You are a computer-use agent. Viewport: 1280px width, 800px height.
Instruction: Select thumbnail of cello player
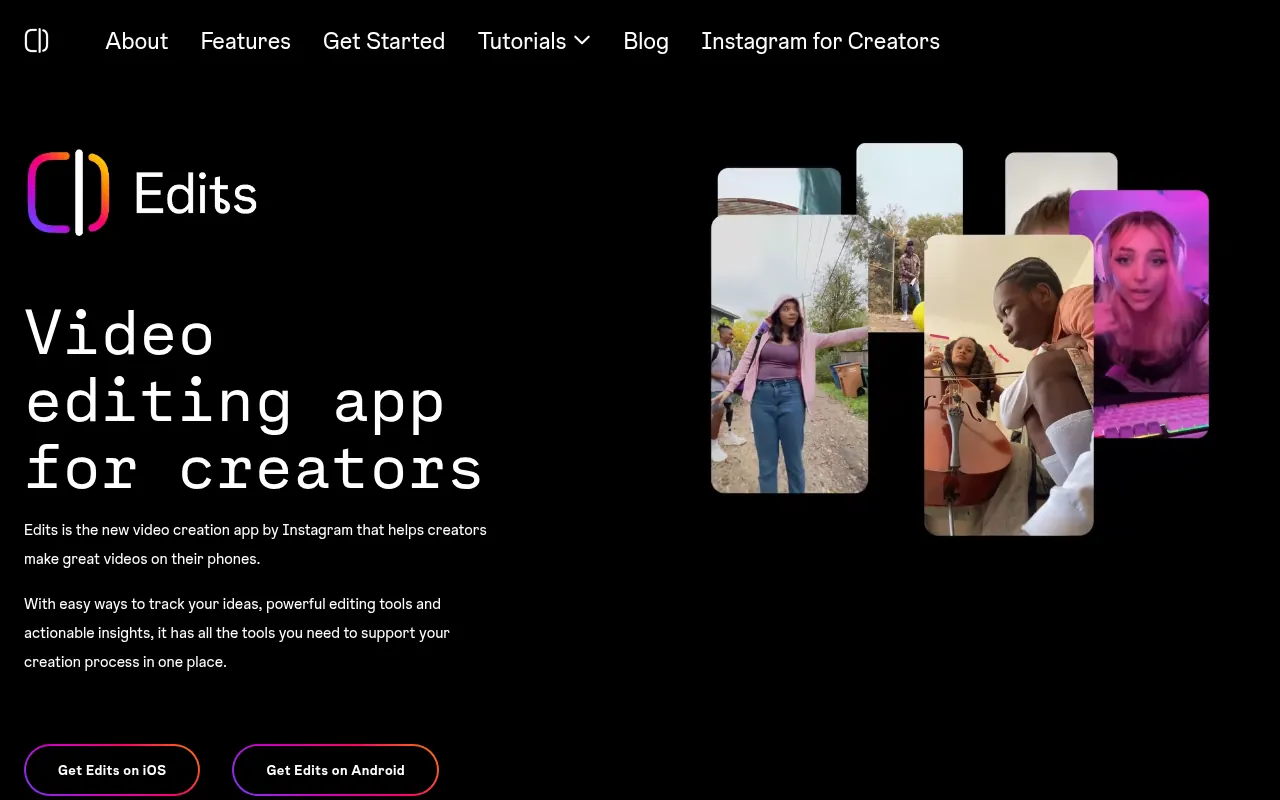tap(1009, 385)
